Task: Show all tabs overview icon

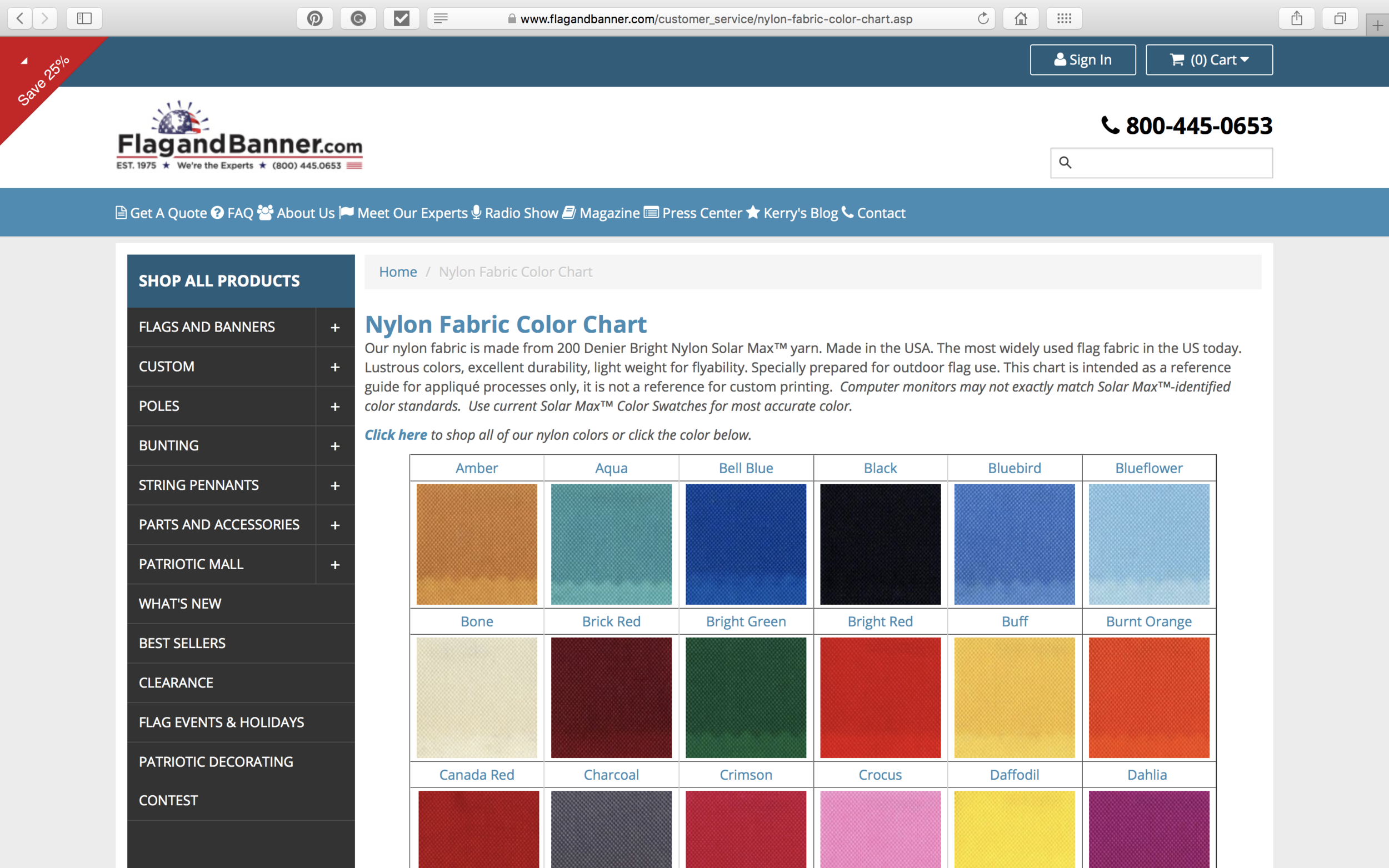Action: tap(1340, 18)
